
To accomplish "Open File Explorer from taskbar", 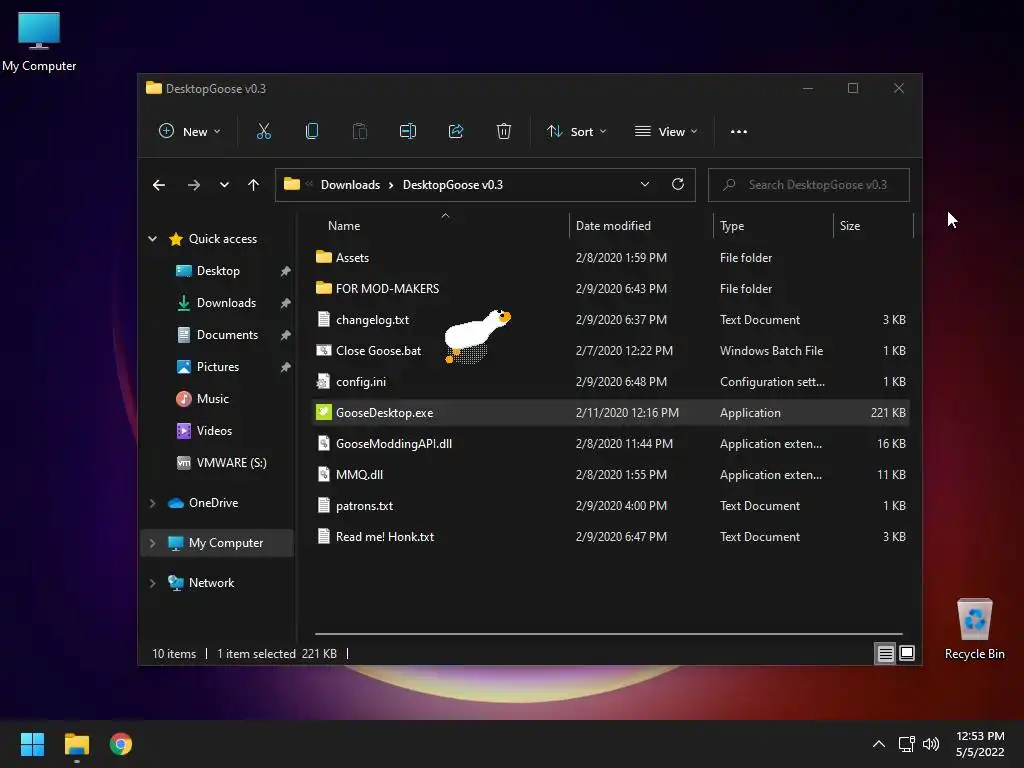I will pos(76,744).
